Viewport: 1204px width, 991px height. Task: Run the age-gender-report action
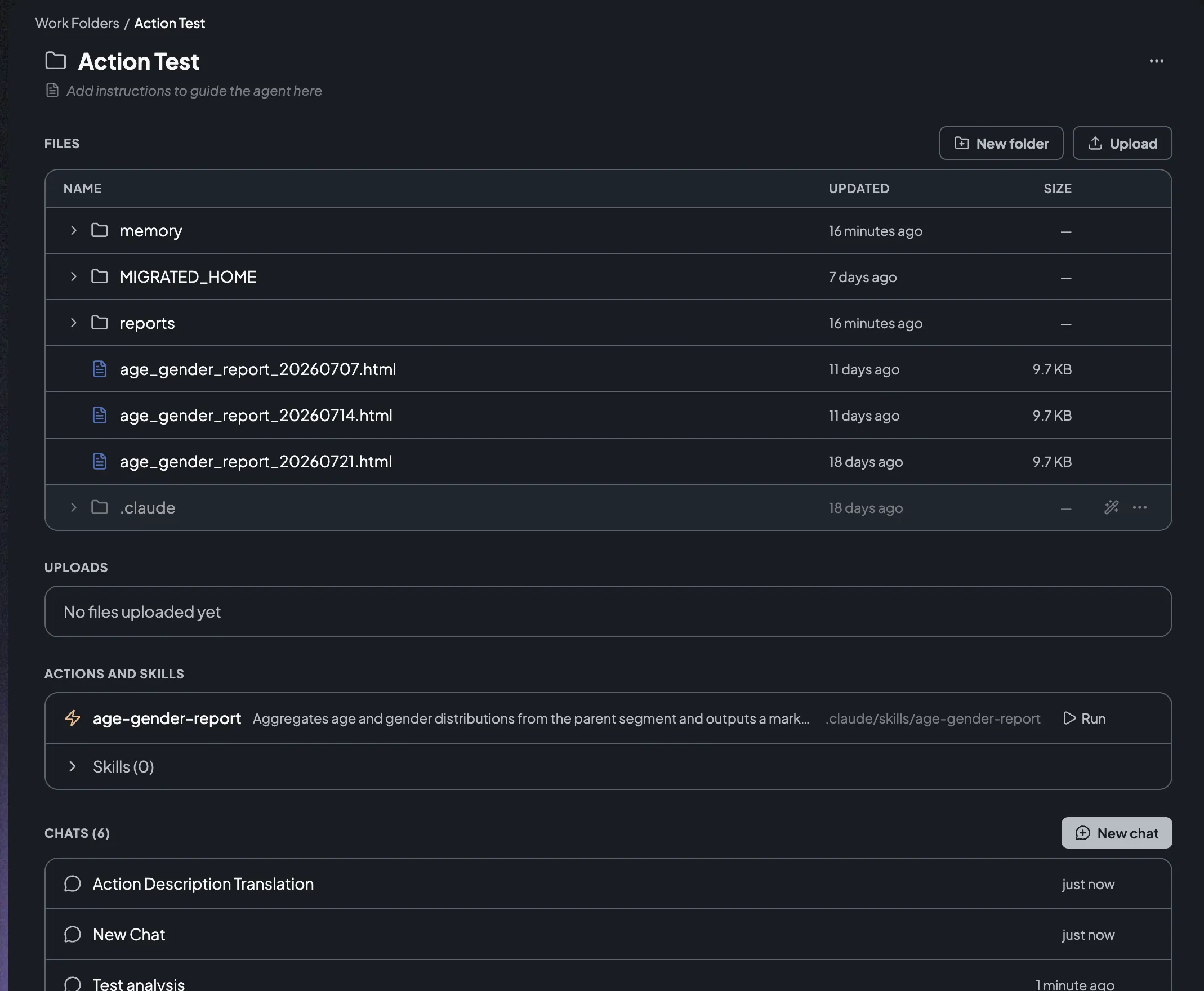pyautogui.click(x=1085, y=718)
